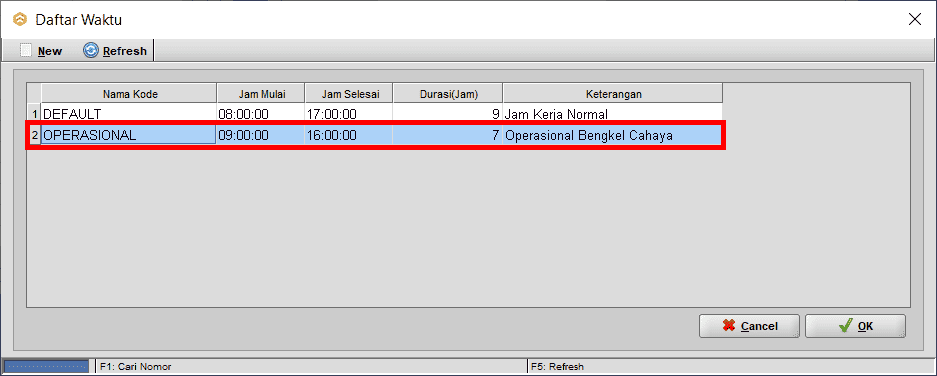Click the green checkmark icon on OK
Screen dimensions: 937x376
845,326
